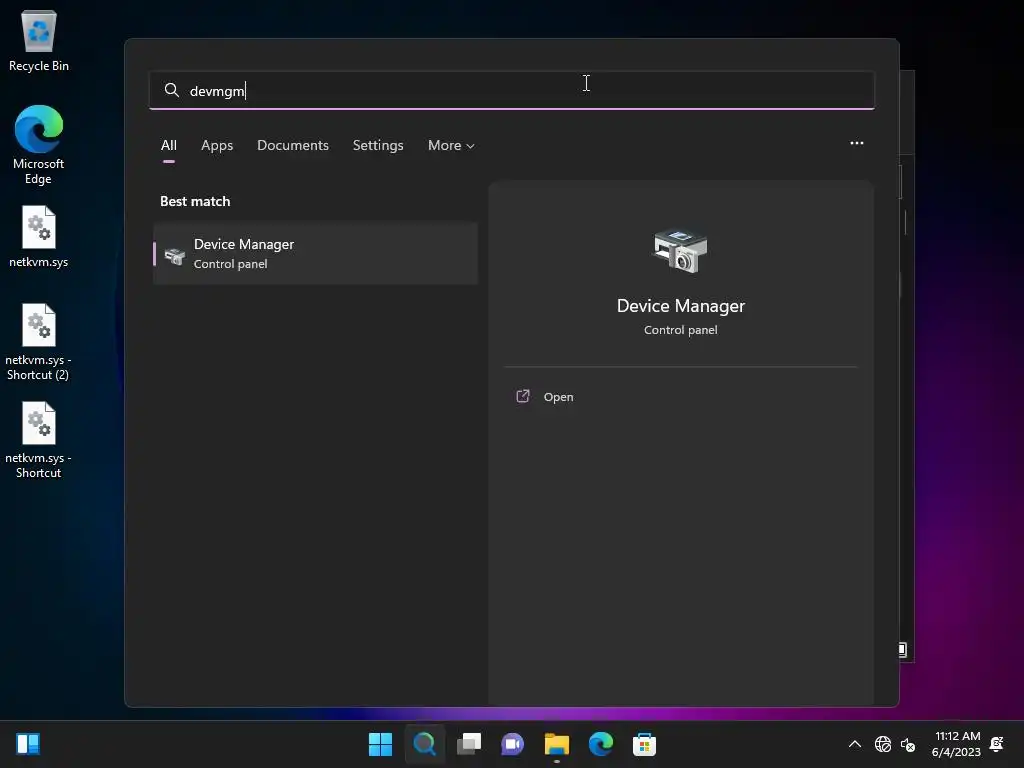Launch Teams Chat from the taskbar
1024x768 pixels.
point(513,744)
